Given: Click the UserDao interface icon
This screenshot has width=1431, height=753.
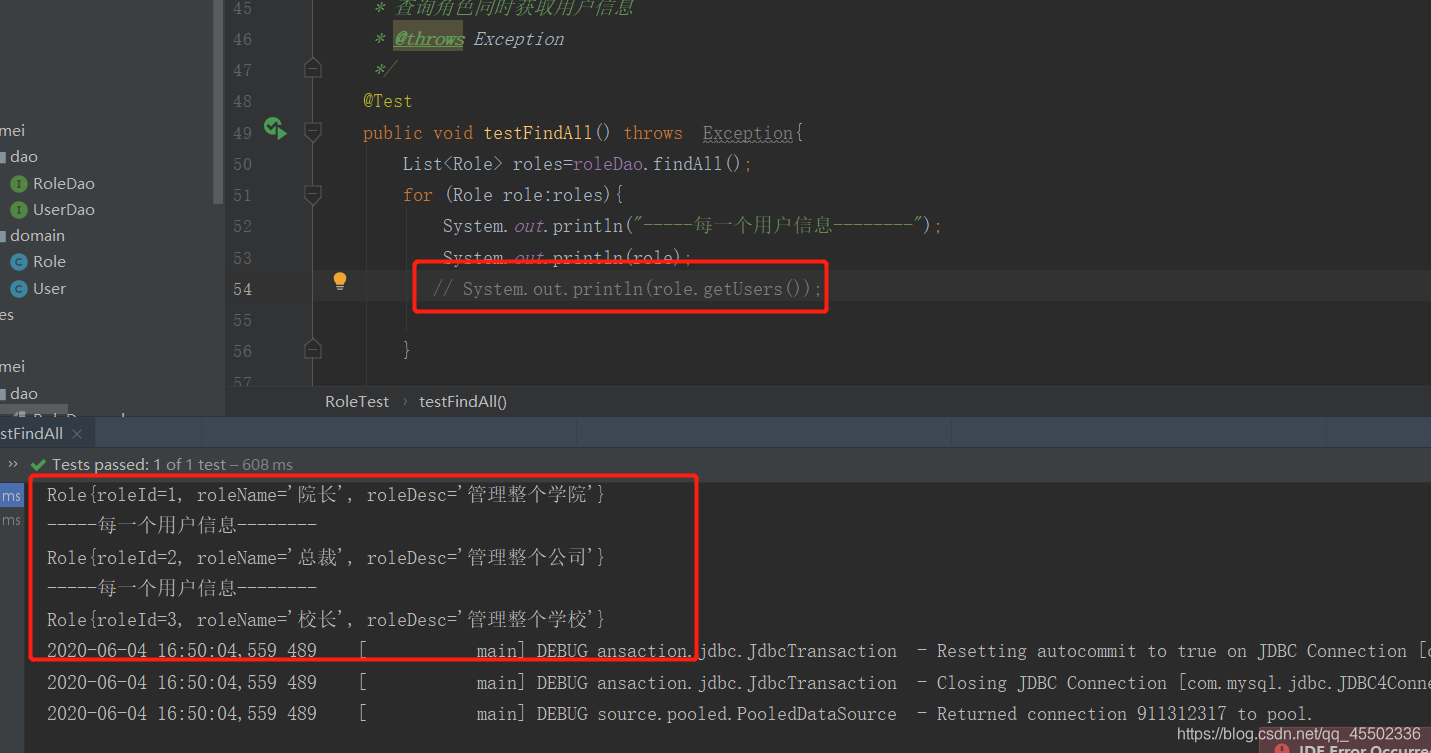Looking at the screenshot, I should point(18,210).
